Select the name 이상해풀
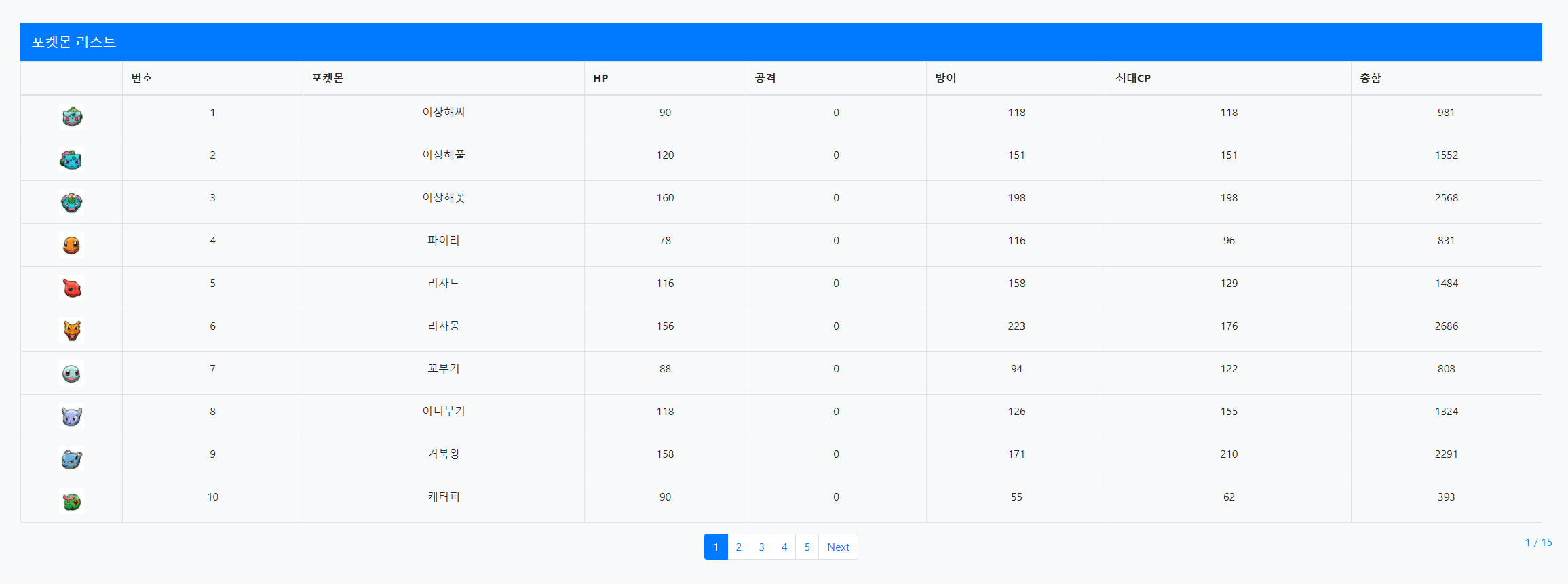1568x584 pixels. (x=444, y=155)
